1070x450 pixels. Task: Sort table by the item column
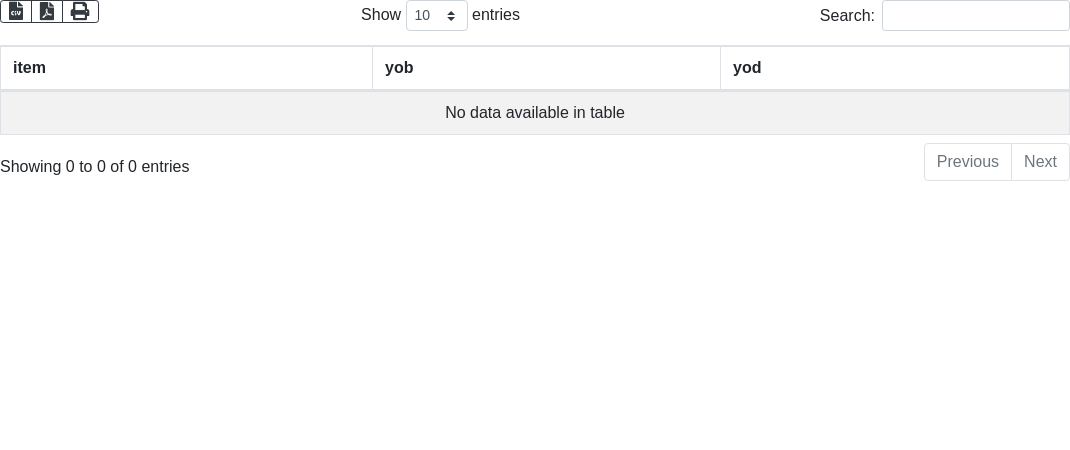(x=186, y=68)
